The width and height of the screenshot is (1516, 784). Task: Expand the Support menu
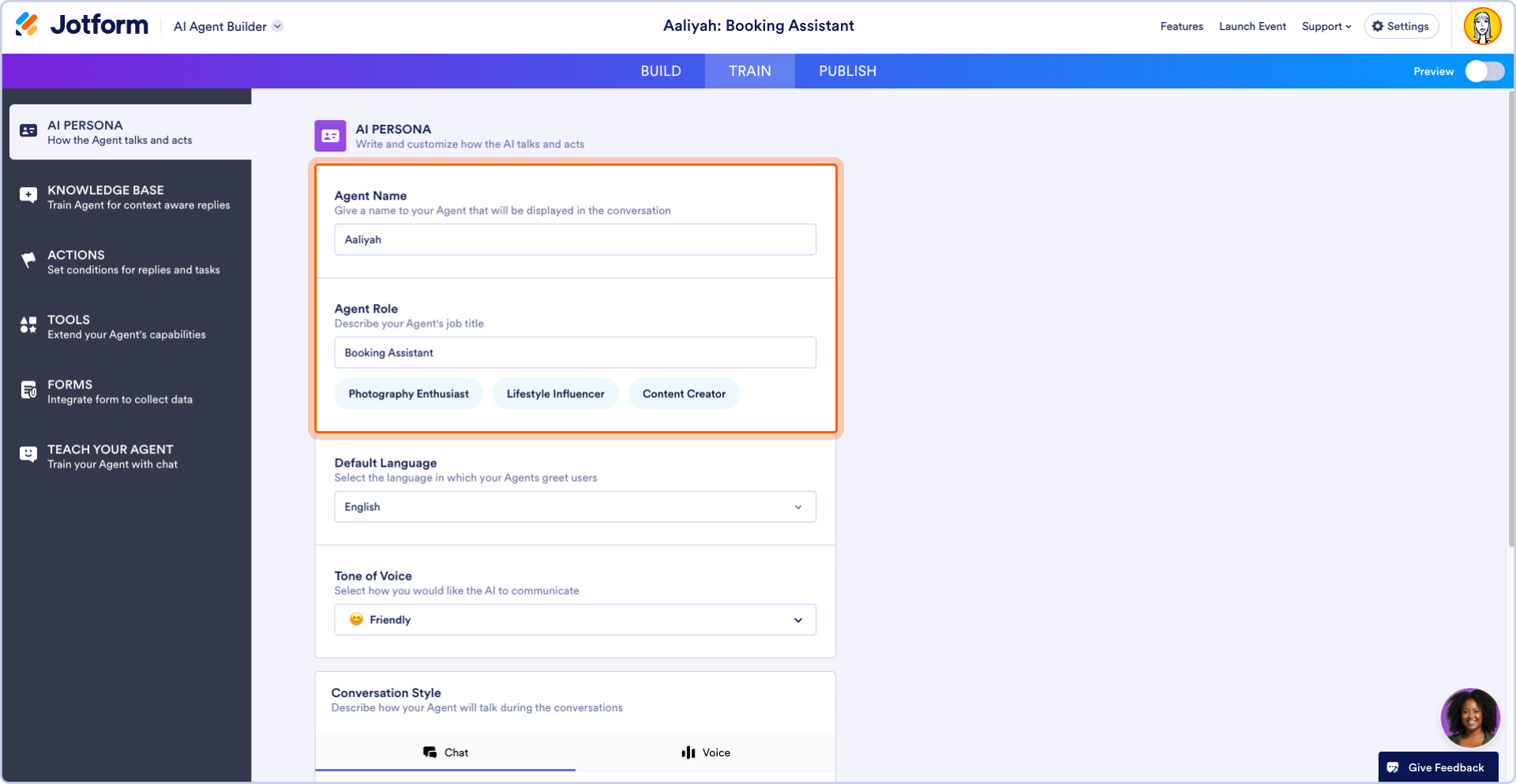(1326, 26)
